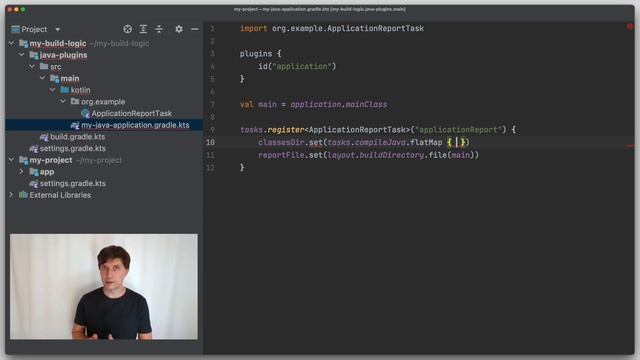Collapse the my-project root node
The width and height of the screenshot is (640, 360).
(11, 160)
